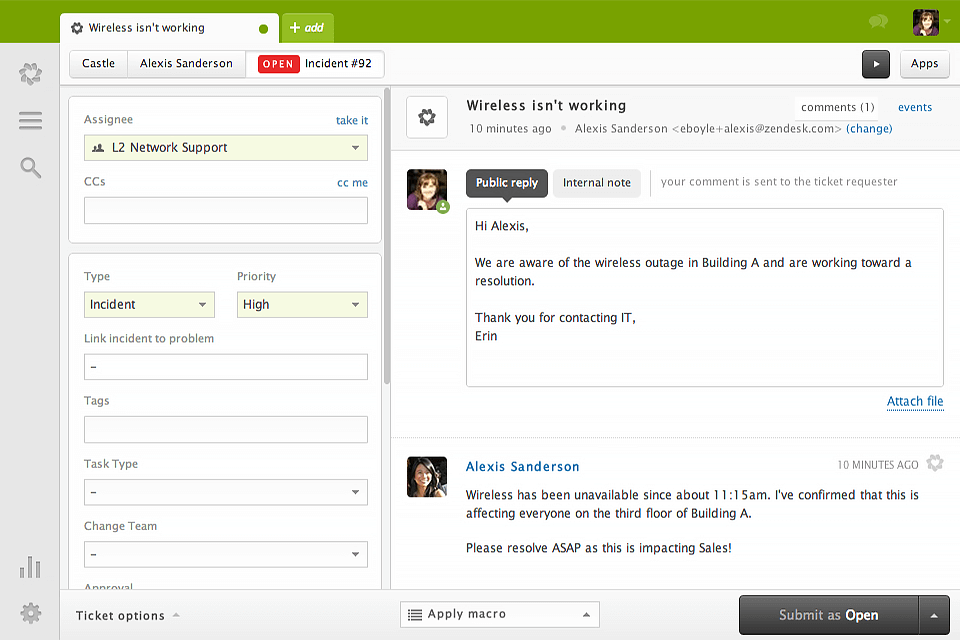Click the ticket settings gear beside the title

point(427,117)
